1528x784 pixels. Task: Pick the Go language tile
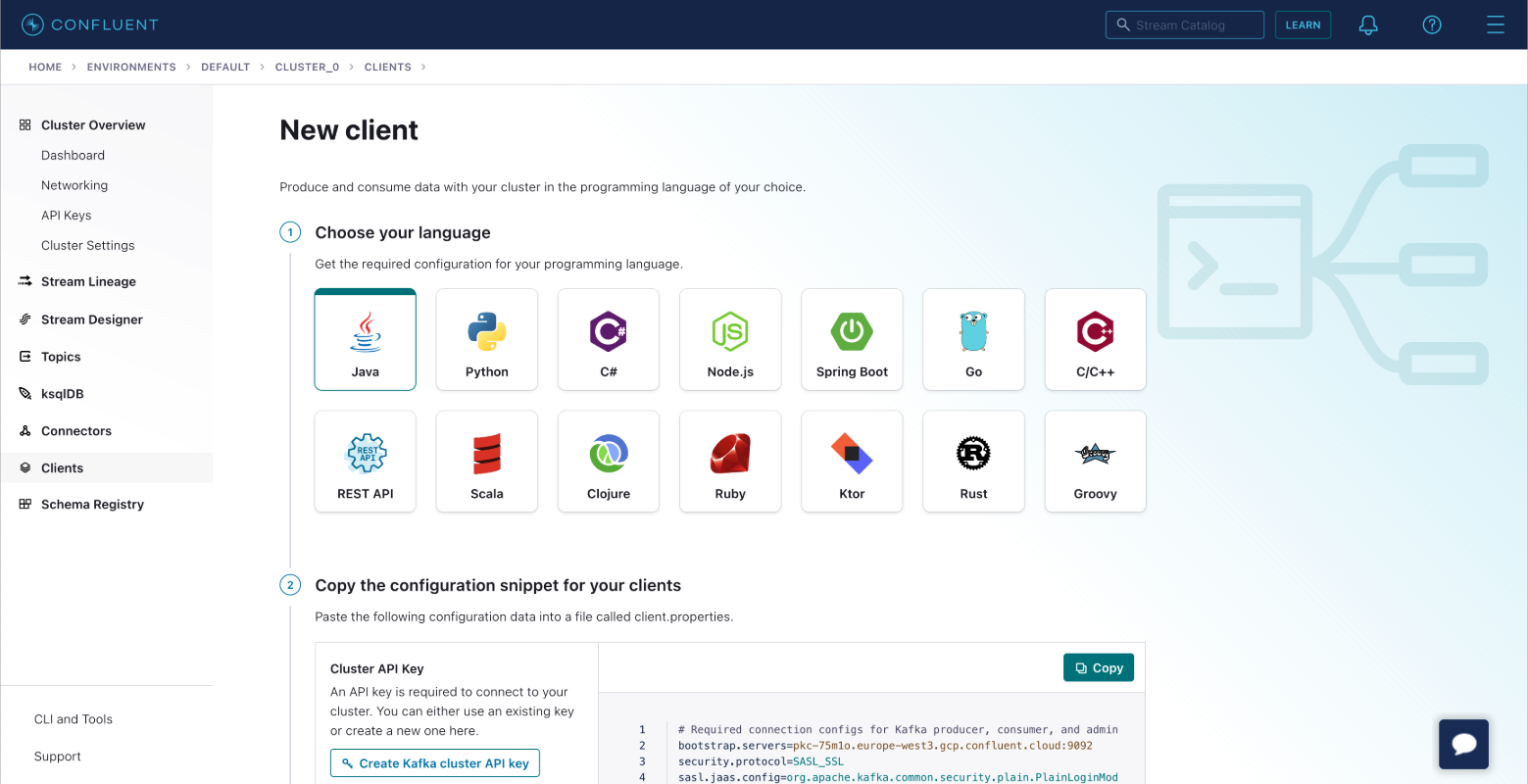[973, 339]
